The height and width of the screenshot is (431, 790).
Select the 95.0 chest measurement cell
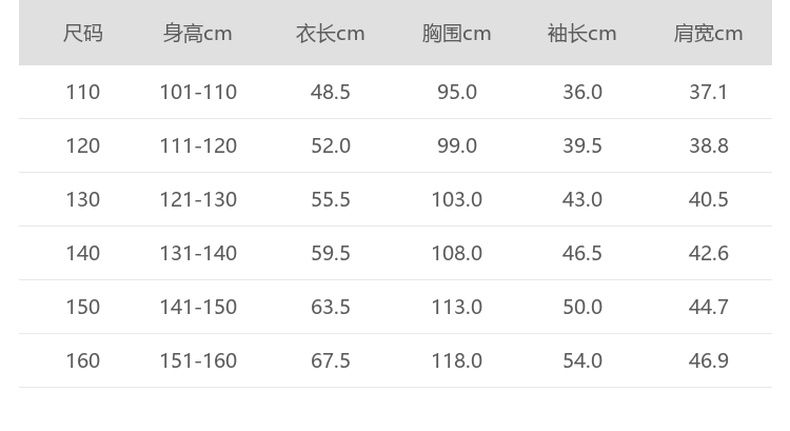click(x=456, y=92)
